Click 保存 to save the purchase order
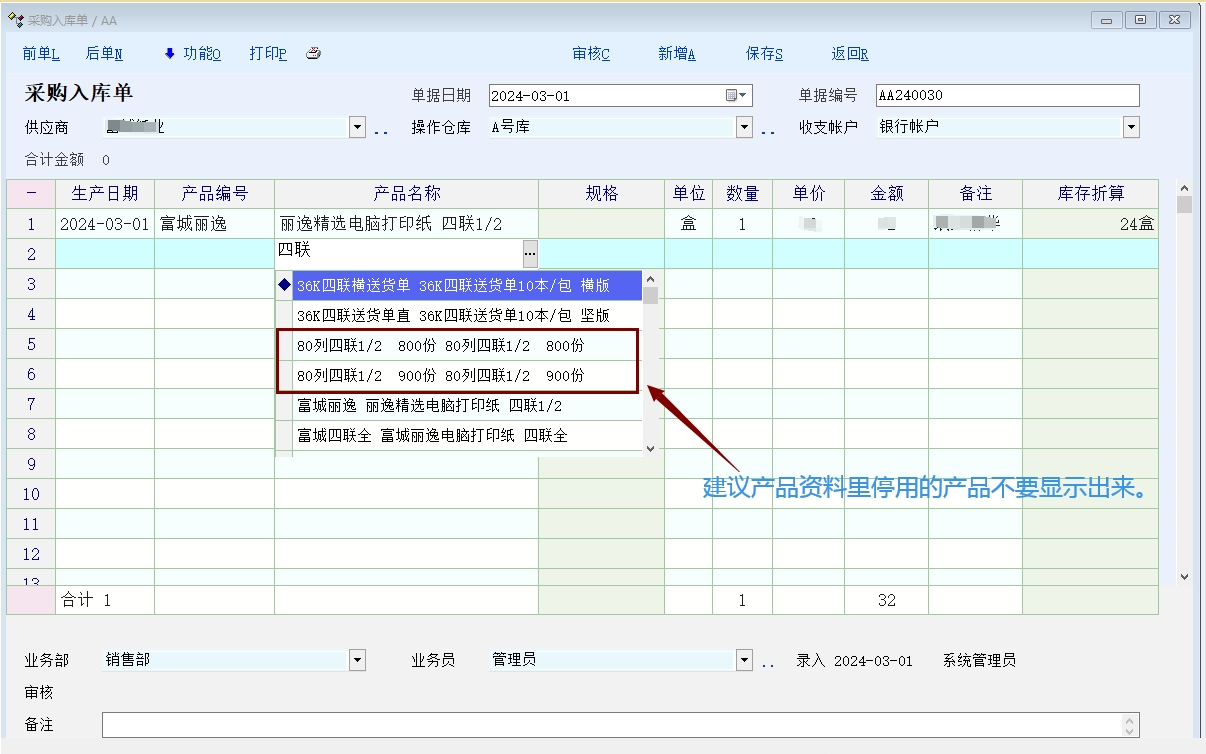This screenshot has height=754, width=1206. click(x=764, y=54)
